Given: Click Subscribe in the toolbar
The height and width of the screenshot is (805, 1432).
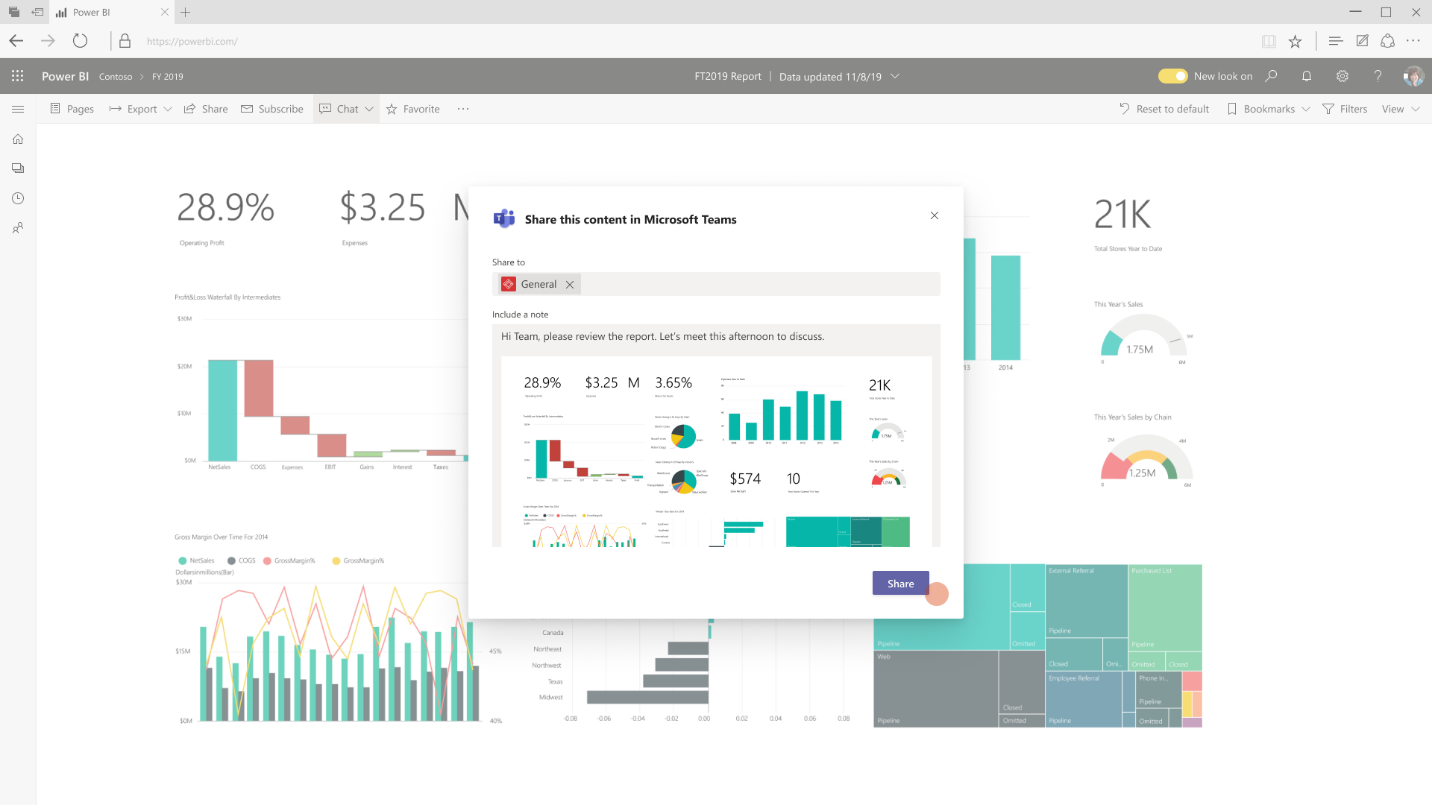Looking at the screenshot, I should (272, 109).
